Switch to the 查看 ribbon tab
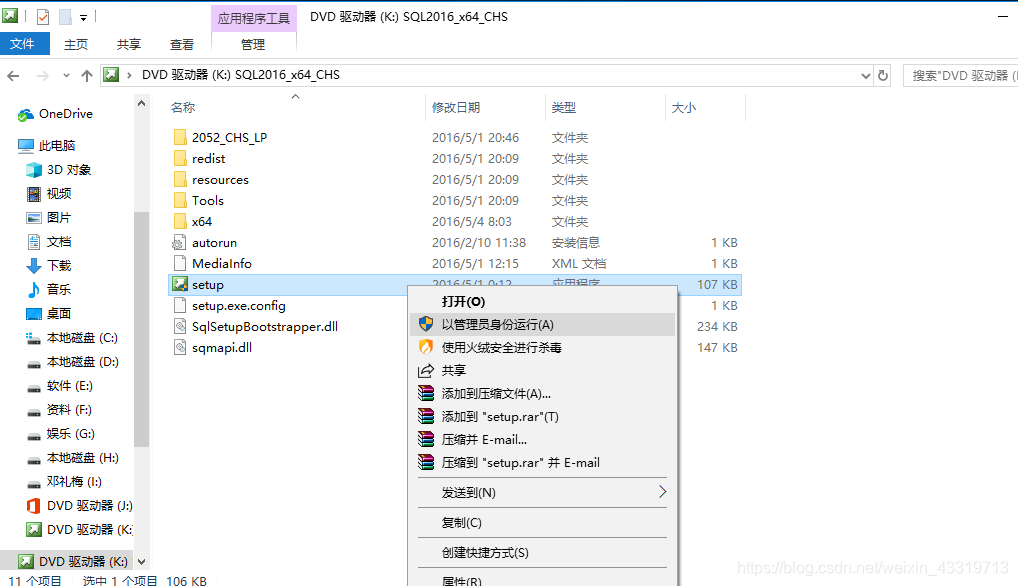Screen dimensions: 1018x586 182,44
